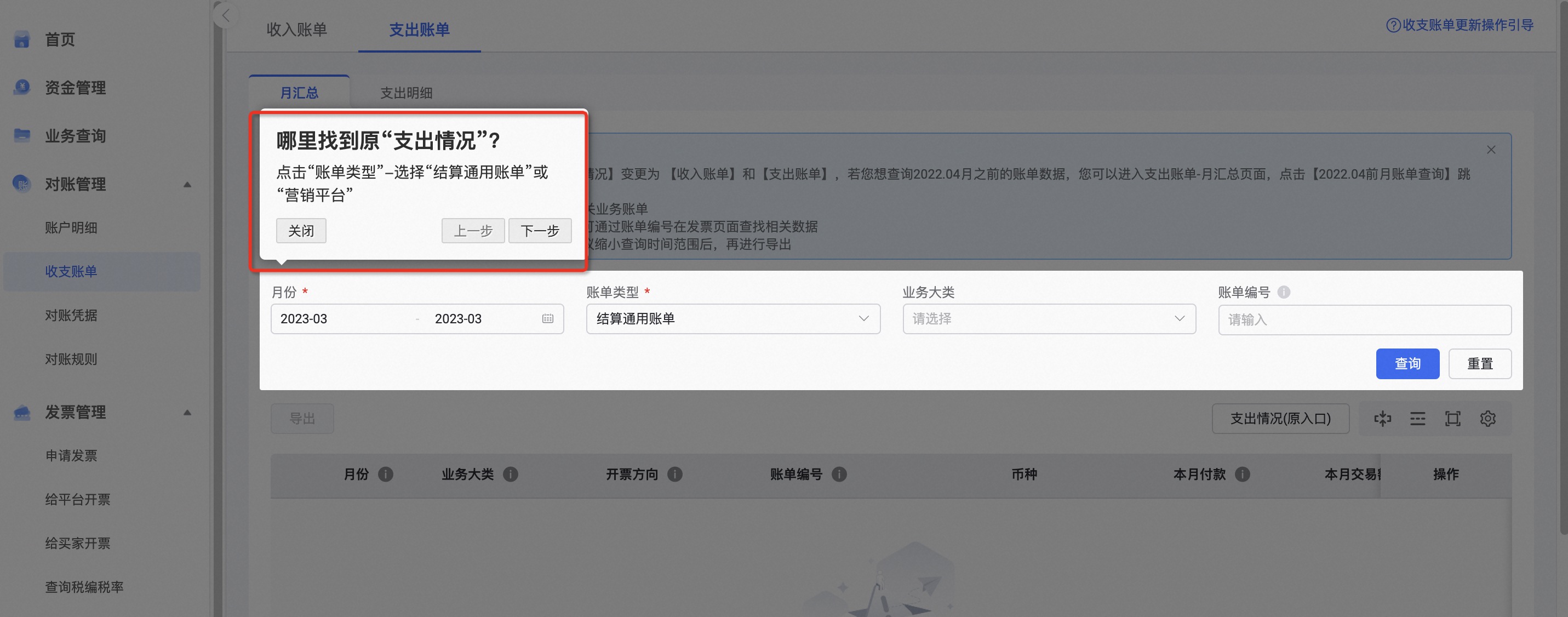Click the 业务查询 folder icon

coord(22,135)
